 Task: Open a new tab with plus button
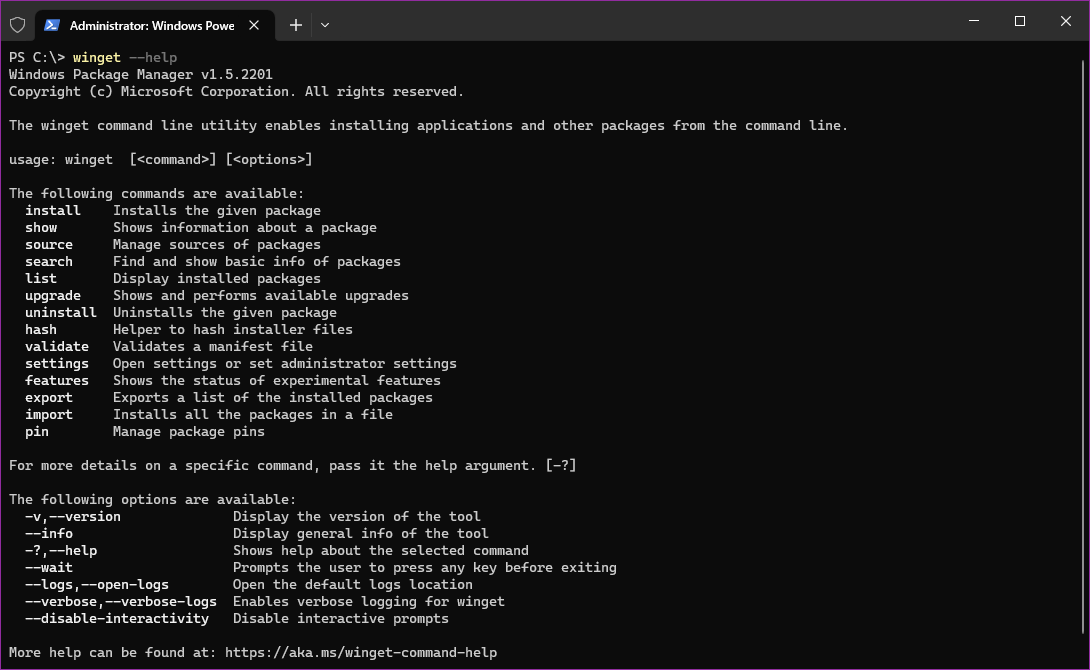point(296,25)
